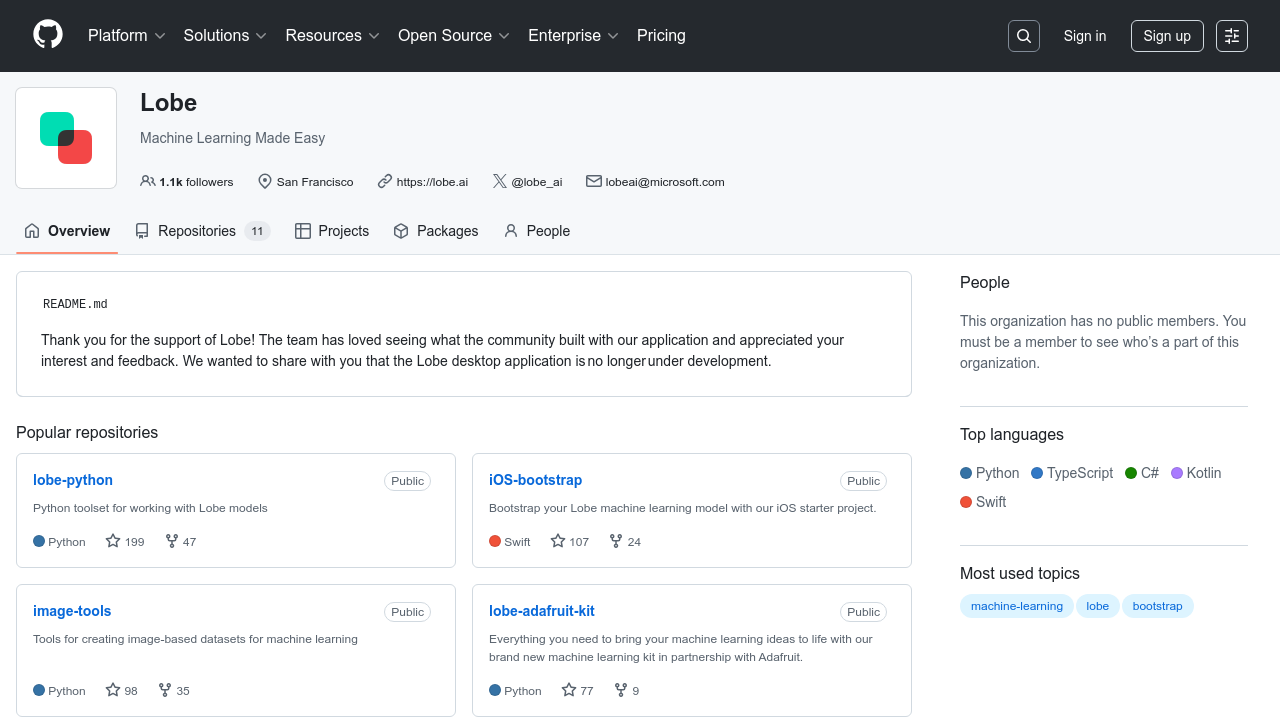Click the fork icon on iOS-bootstrap

point(617,541)
